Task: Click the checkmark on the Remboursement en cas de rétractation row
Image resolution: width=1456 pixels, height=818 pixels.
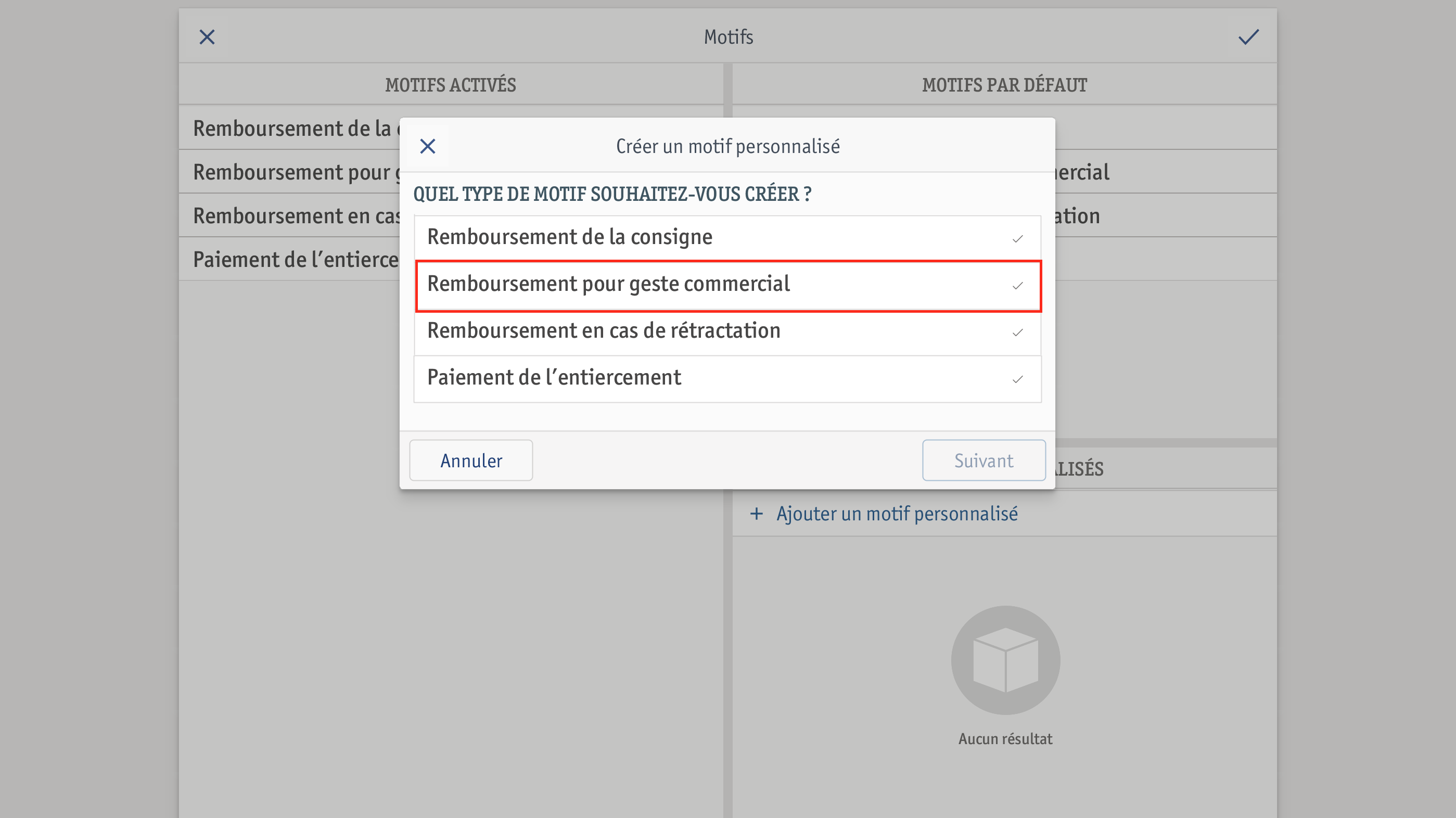Action: tap(1018, 333)
